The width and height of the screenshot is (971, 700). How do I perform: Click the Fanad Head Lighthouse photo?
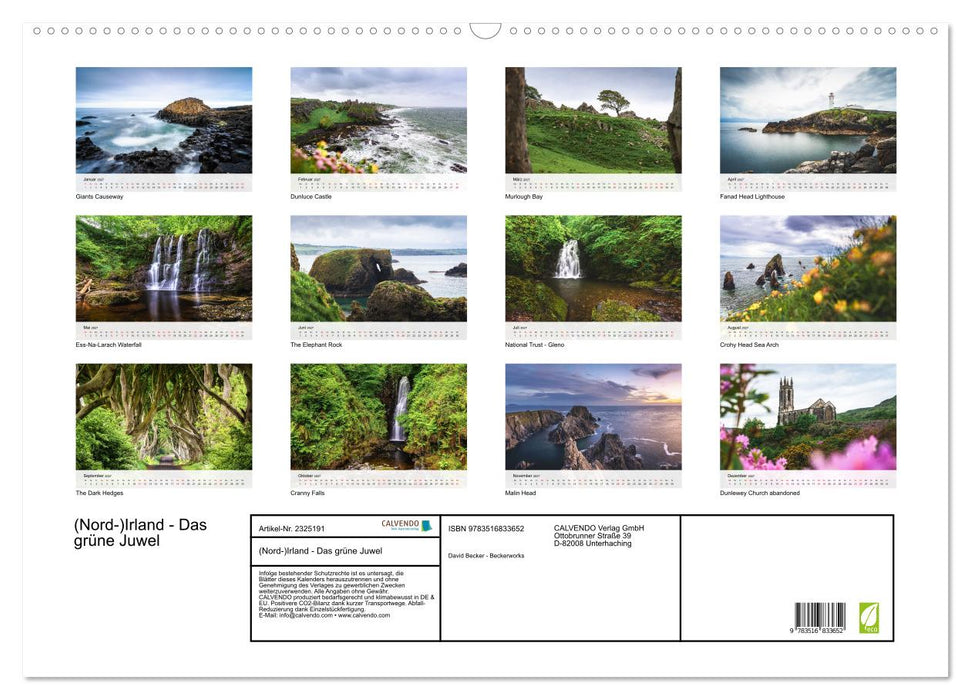pyautogui.click(x=808, y=120)
